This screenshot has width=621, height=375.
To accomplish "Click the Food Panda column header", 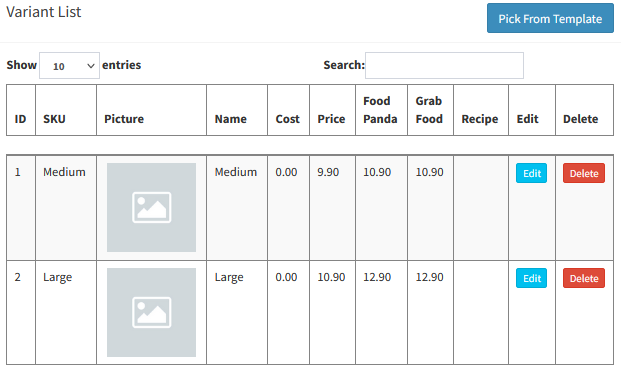I will click(381, 110).
